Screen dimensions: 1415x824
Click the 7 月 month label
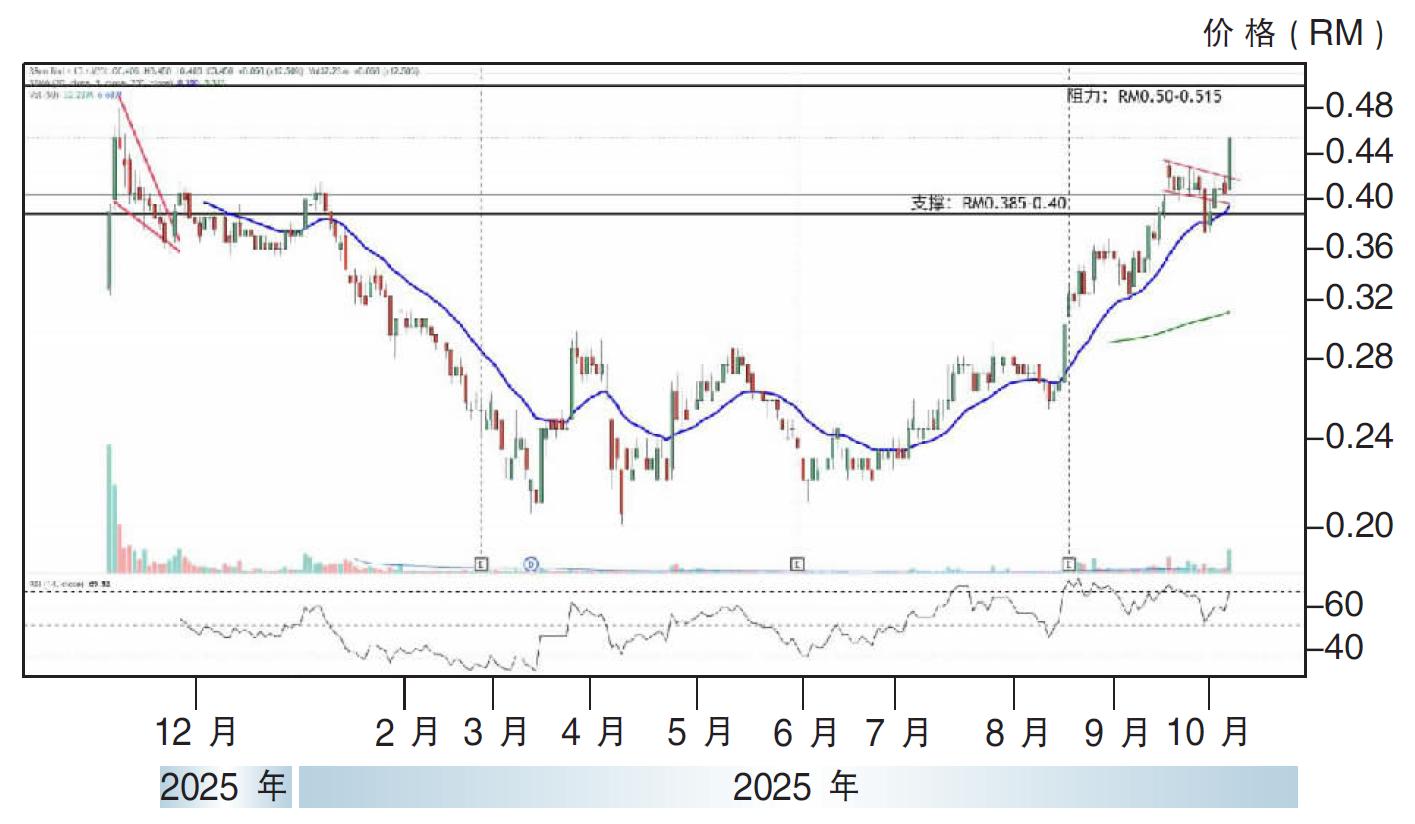[896, 733]
